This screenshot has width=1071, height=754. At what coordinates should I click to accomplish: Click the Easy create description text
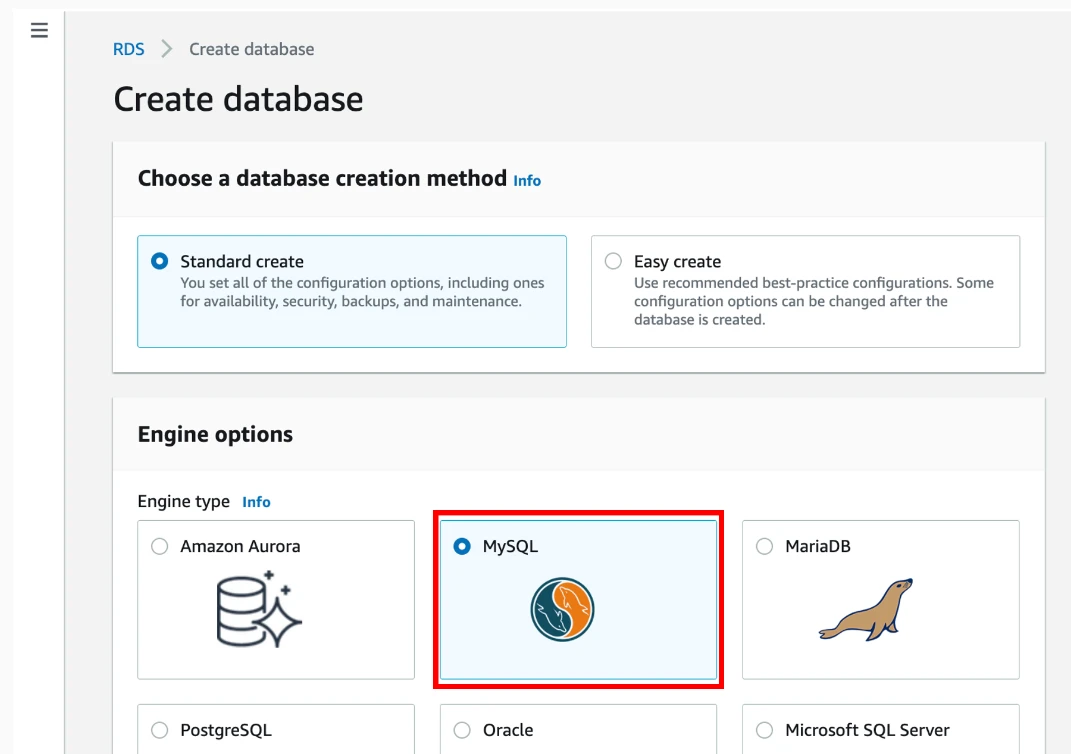pyautogui.click(x=813, y=301)
